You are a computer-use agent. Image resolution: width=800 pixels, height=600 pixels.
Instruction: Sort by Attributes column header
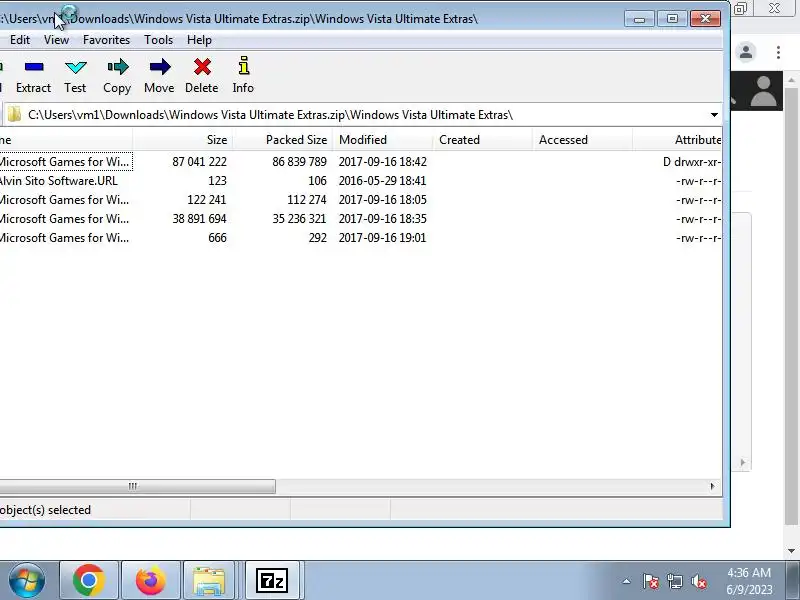pos(678,140)
